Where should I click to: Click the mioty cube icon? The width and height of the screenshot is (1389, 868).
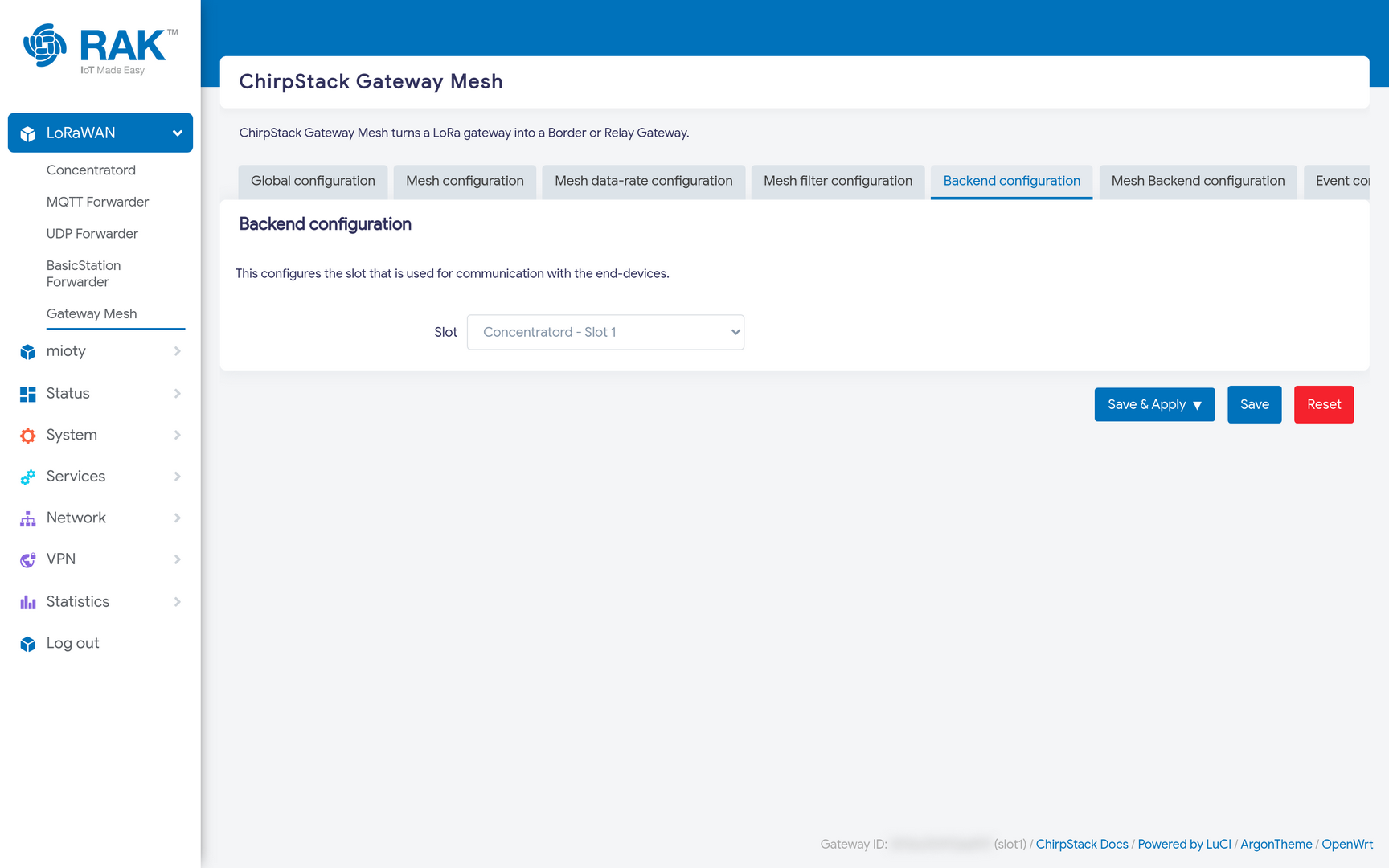(28, 352)
